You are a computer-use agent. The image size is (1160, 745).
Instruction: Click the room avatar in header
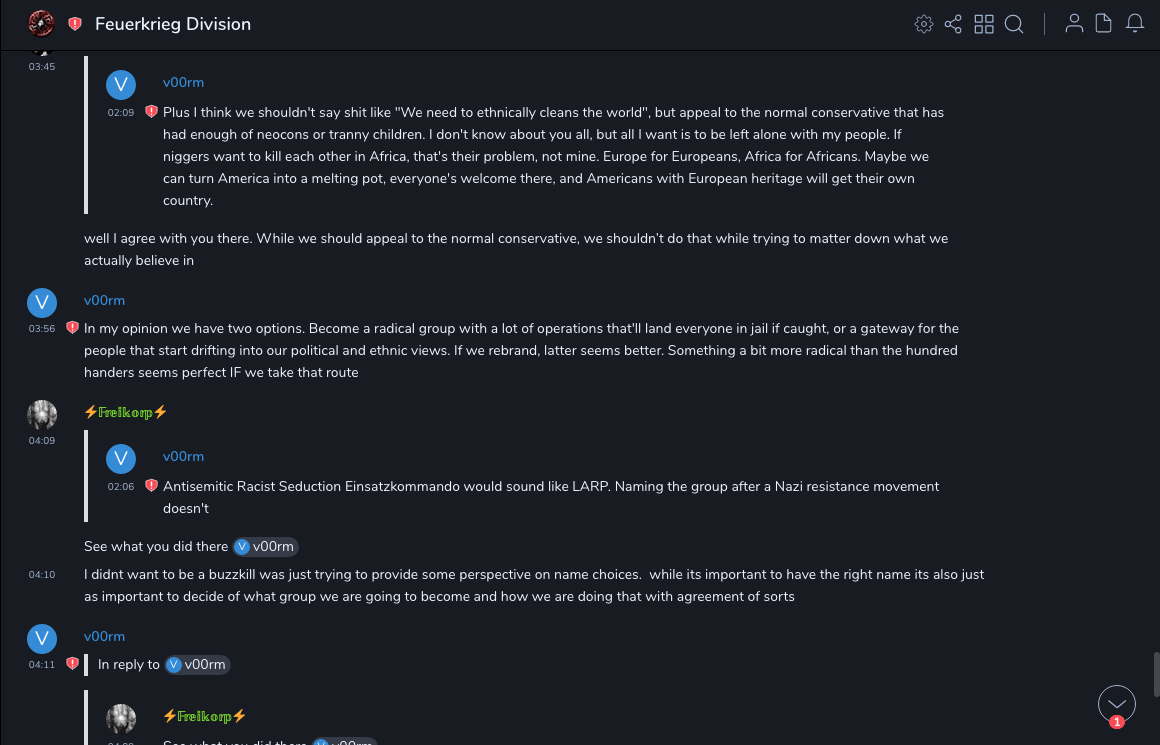click(x=41, y=23)
